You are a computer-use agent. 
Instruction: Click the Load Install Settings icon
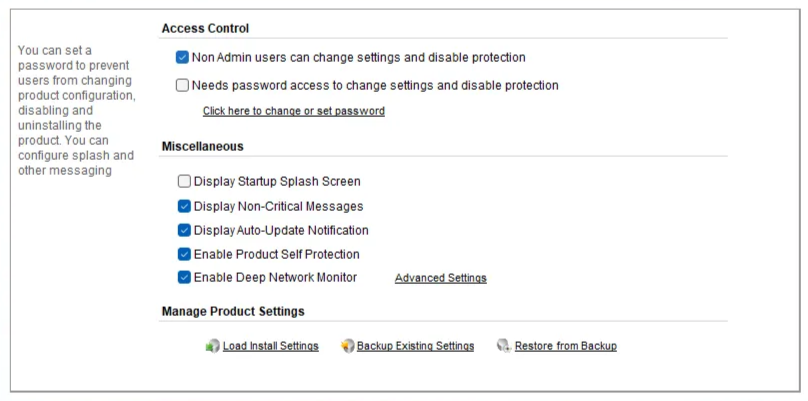click(212, 346)
